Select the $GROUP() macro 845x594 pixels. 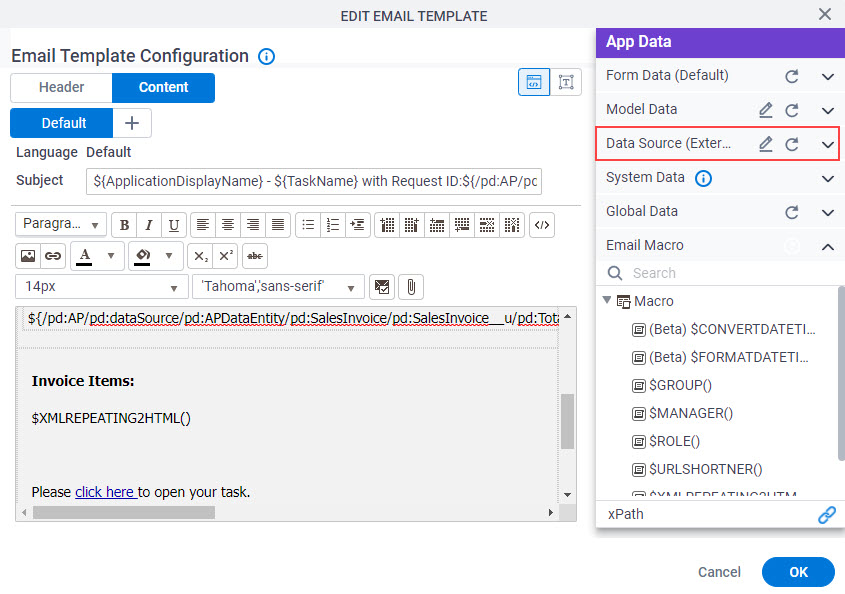[680, 385]
